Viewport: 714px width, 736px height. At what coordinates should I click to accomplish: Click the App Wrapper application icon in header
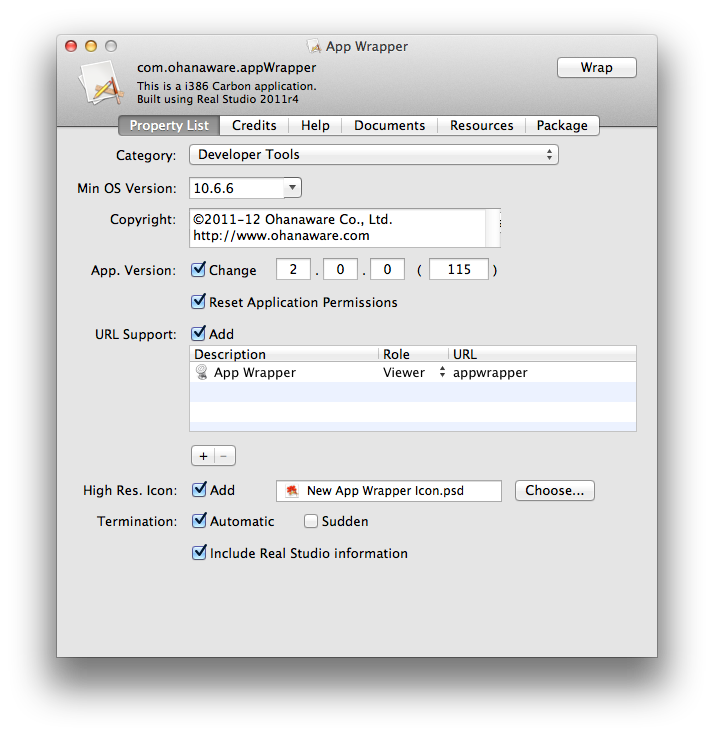102,84
